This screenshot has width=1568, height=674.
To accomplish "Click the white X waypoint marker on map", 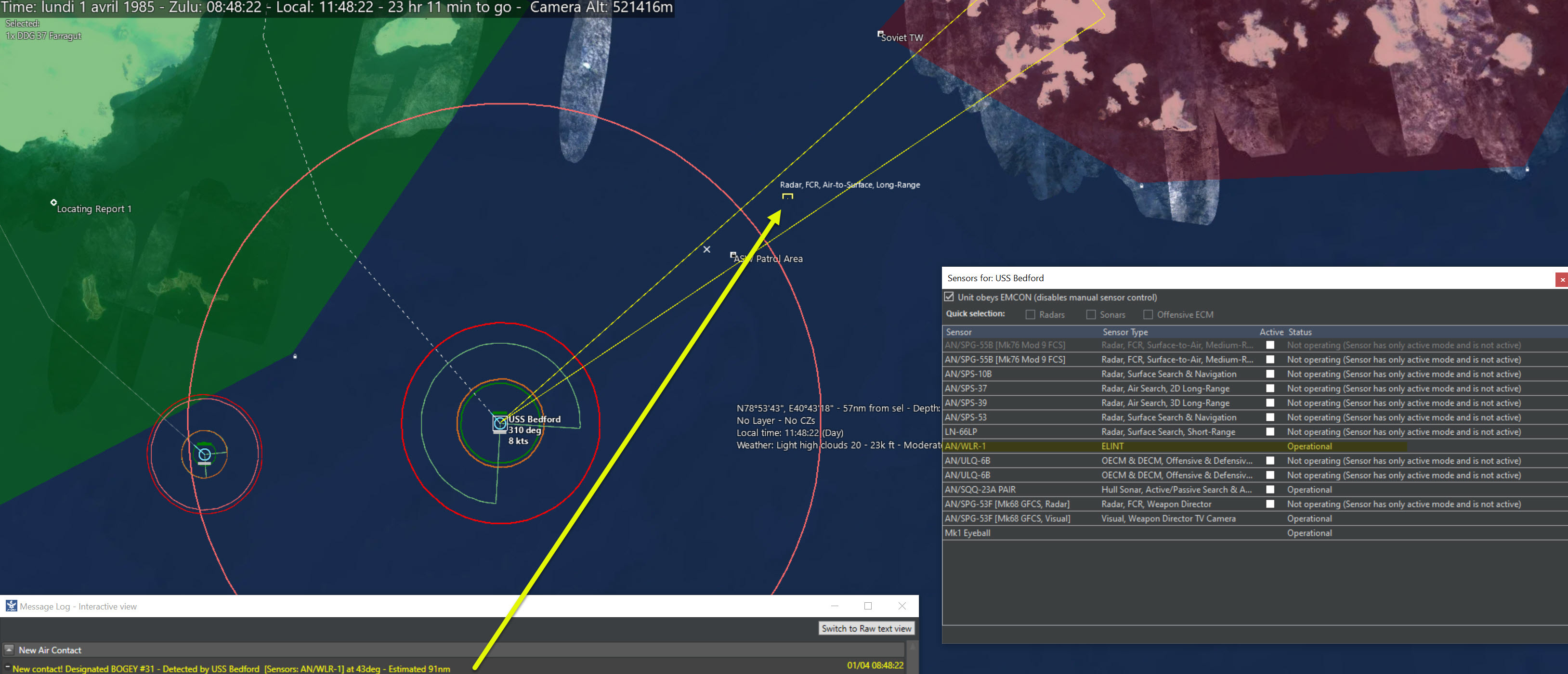I will click(x=706, y=249).
